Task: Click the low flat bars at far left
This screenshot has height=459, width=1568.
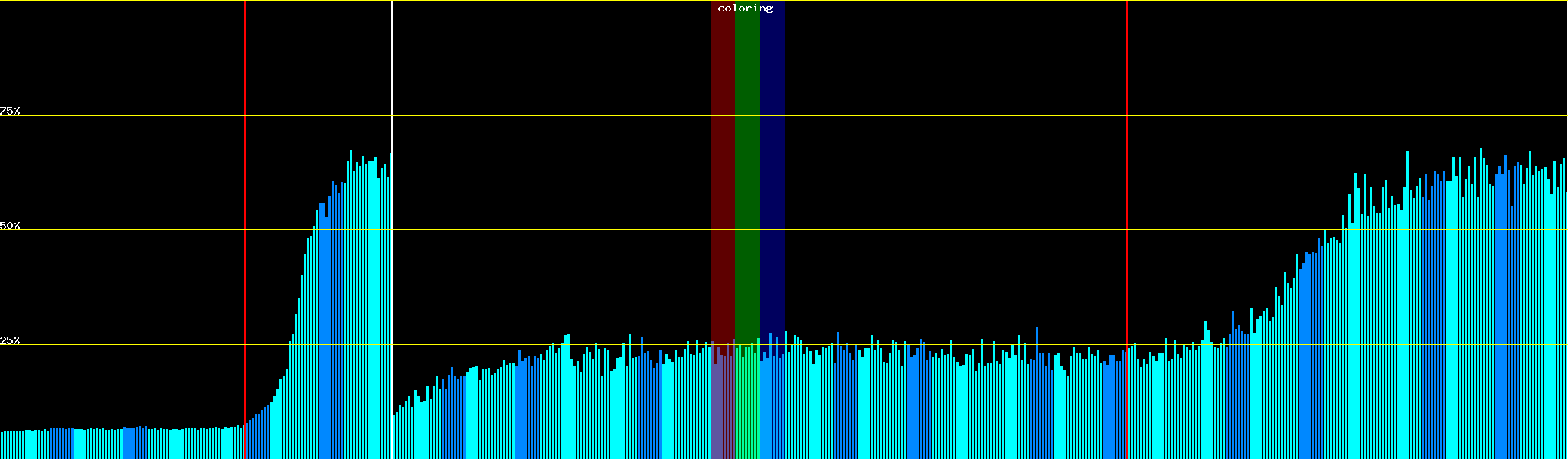Action: pyautogui.click(x=115, y=444)
